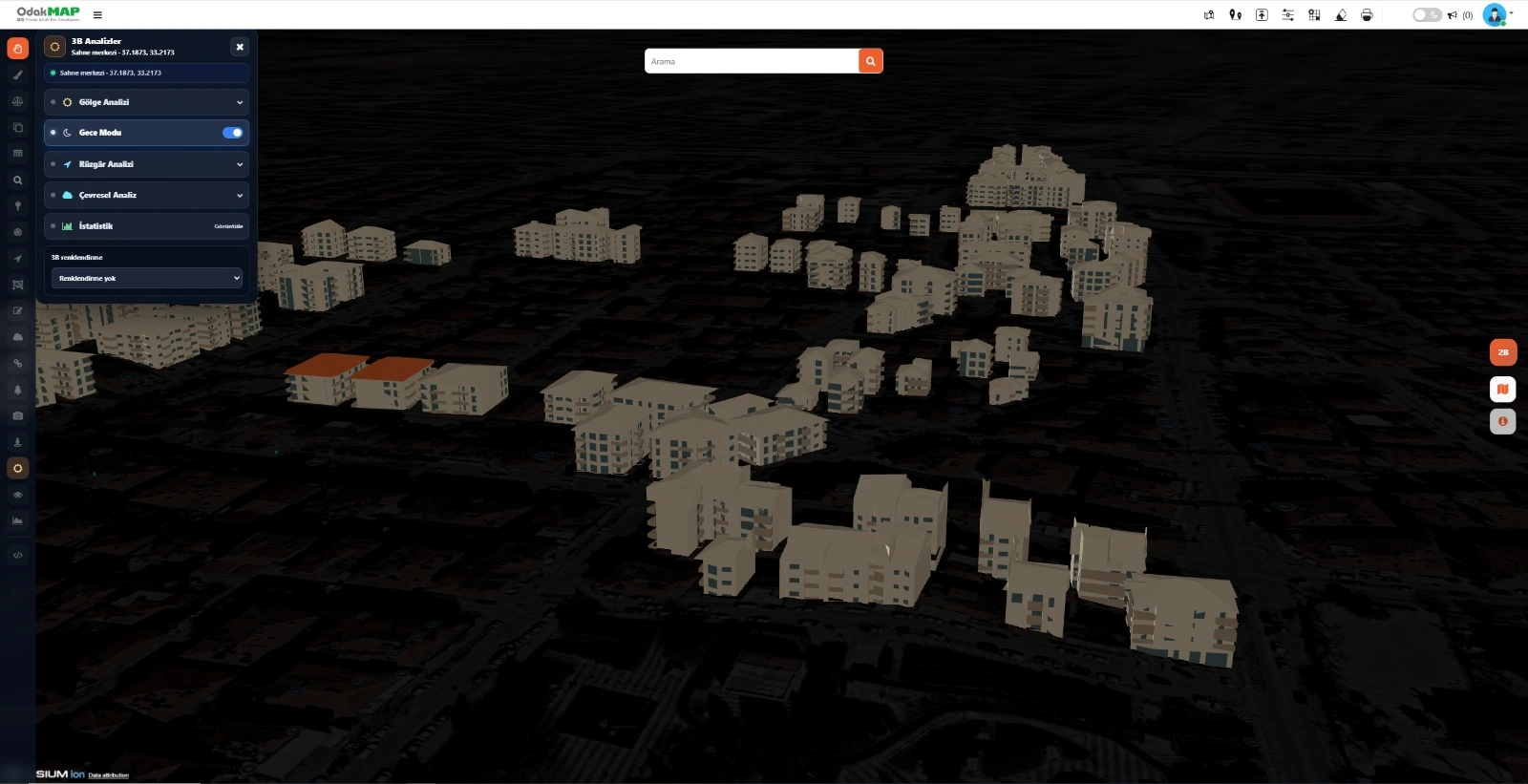Image resolution: width=1528 pixels, height=784 pixels.
Task: Toggle the dark theme switch in top bar
Action: [x=1427, y=15]
